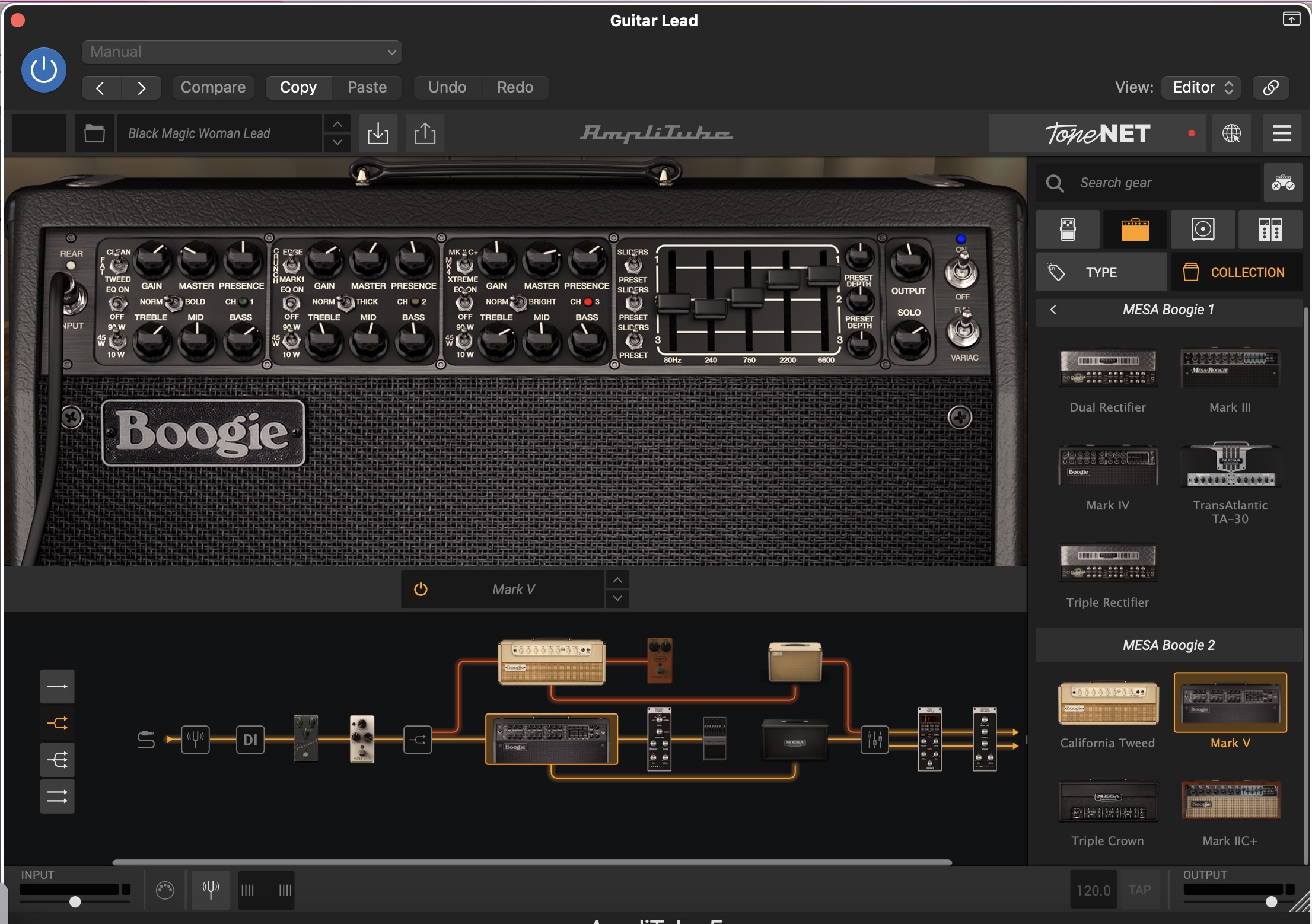Select the splitter block in chain
The width and height of the screenshot is (1312, 924).
coord(418,739)
